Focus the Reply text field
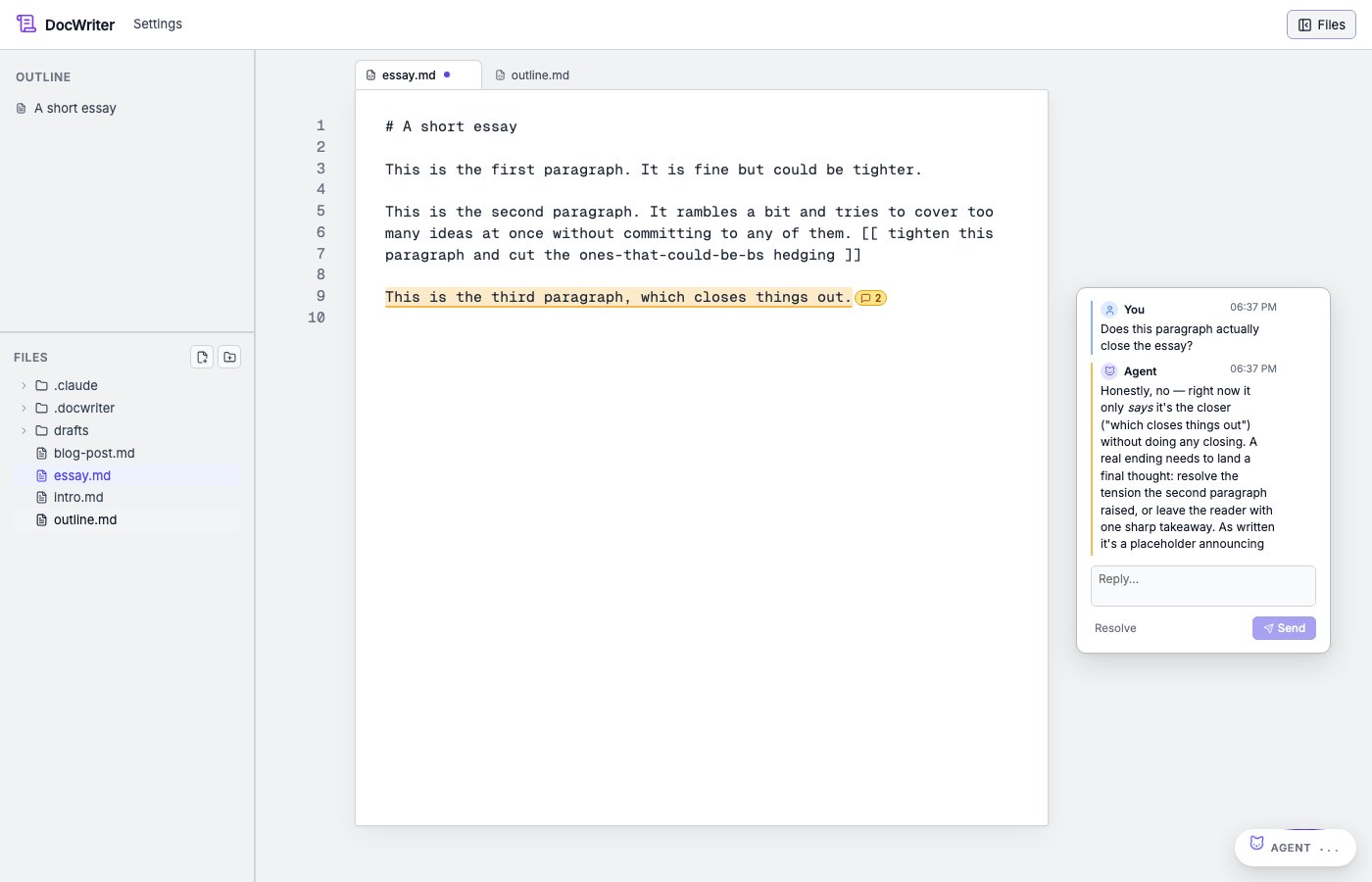The height and width of the screenshot is (882, 1372). click(x=1203, y=586)
